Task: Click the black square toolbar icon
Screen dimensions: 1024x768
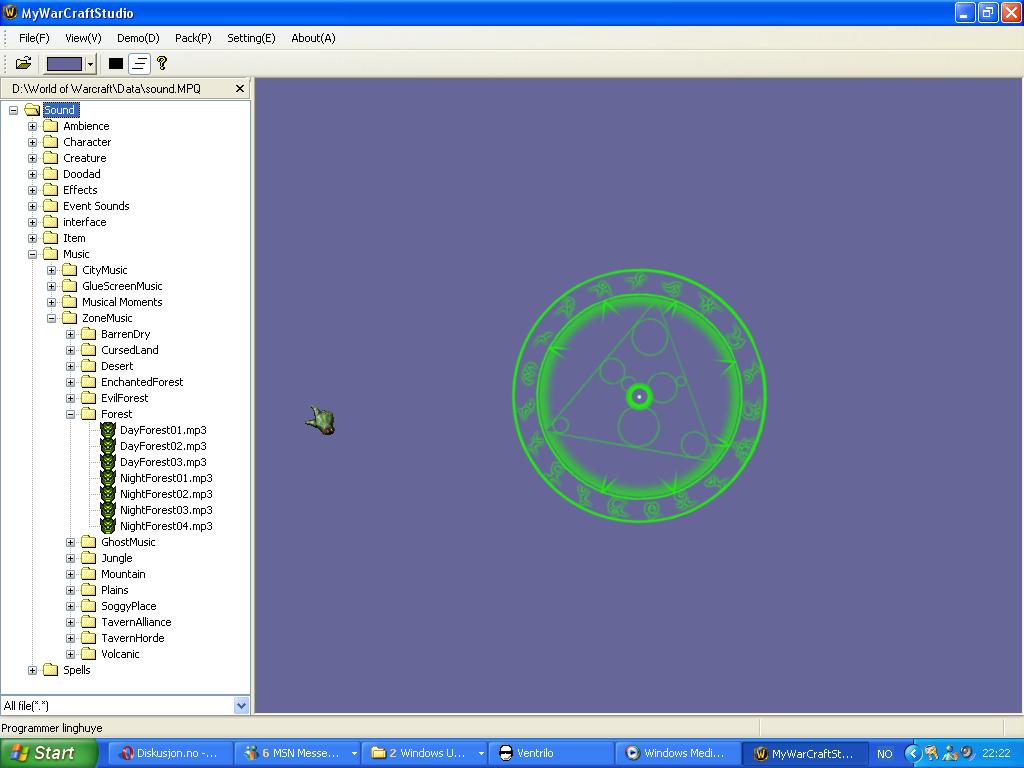Action: [116, 63]
